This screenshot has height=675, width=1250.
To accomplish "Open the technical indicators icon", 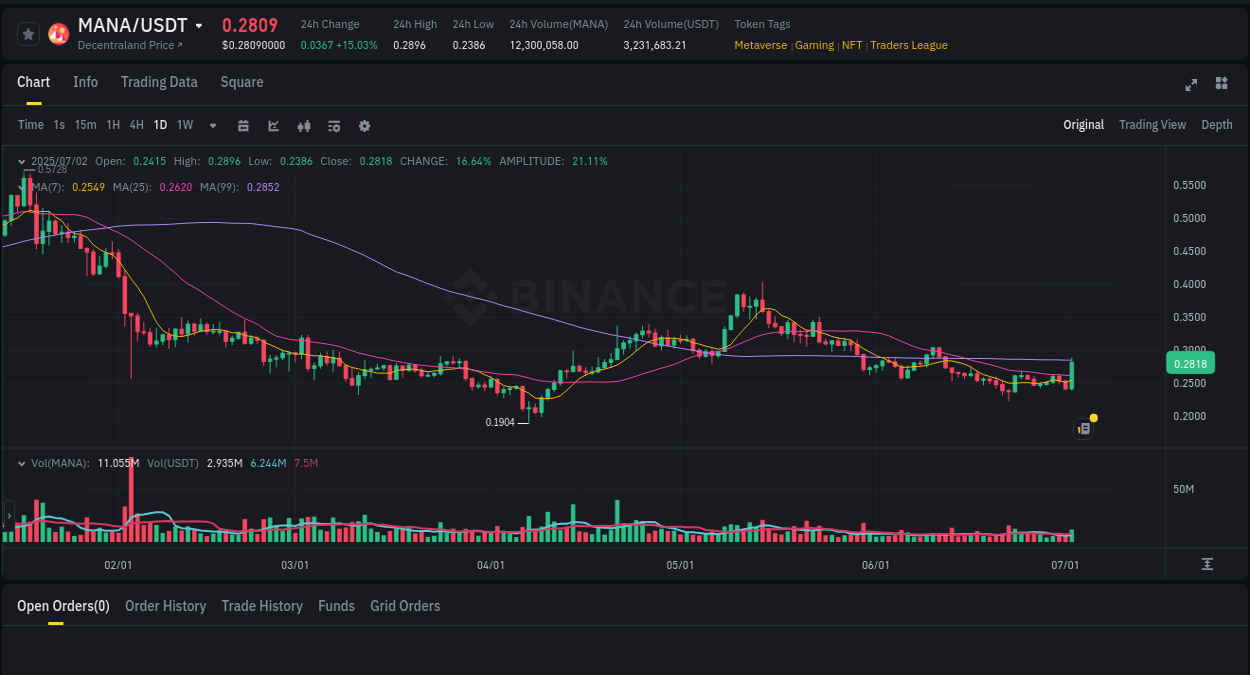I will point(333,125).
